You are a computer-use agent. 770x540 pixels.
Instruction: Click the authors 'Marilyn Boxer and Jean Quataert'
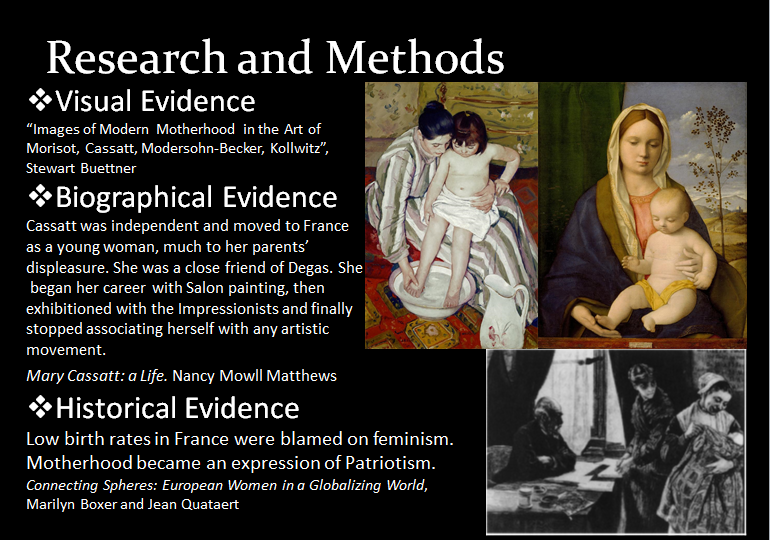tap(133, 504)
